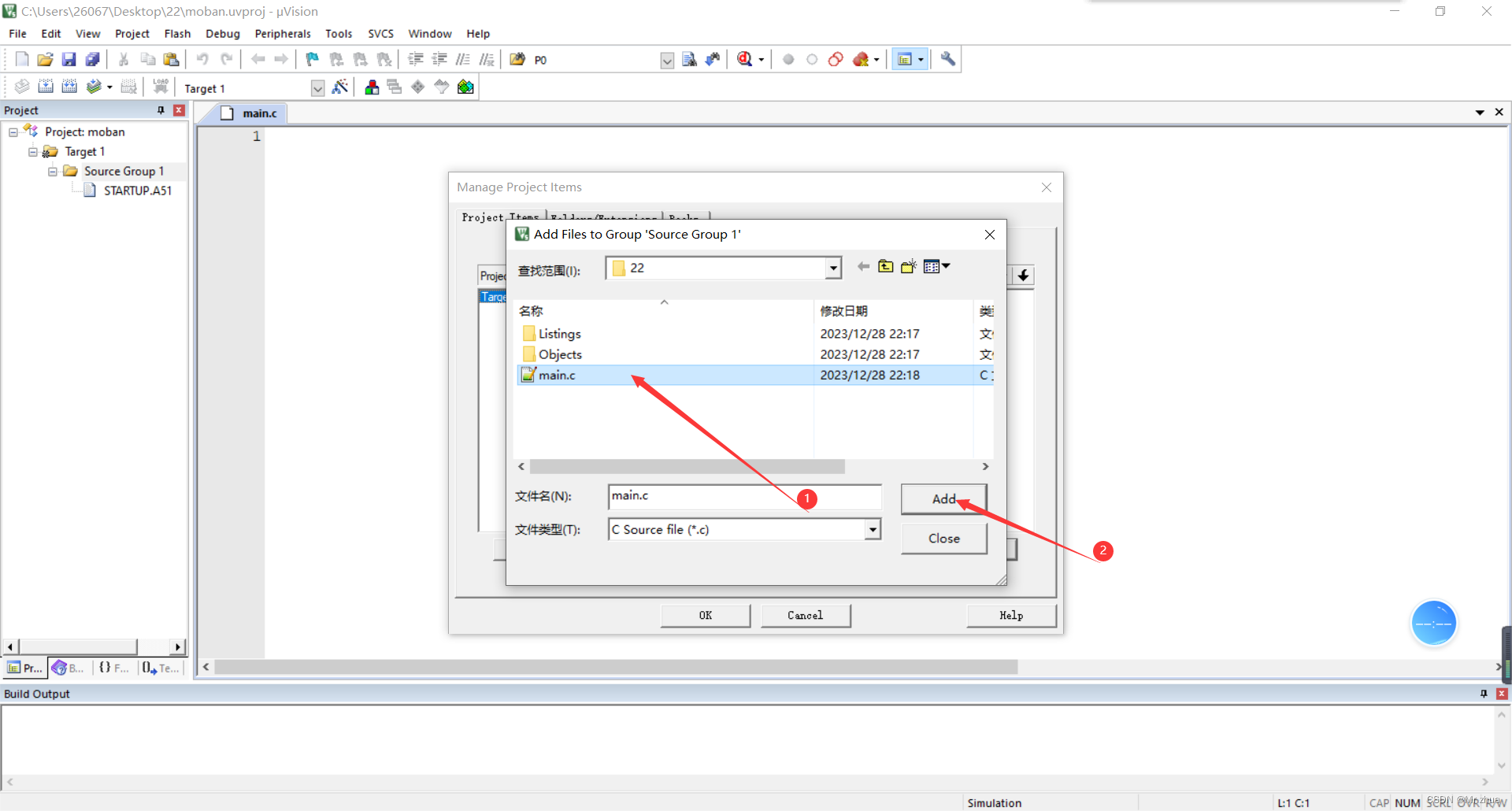Click the file list horizontal scrollbar thumb
The height and width of the screenshot is (811, 1512).
(687, 466)
